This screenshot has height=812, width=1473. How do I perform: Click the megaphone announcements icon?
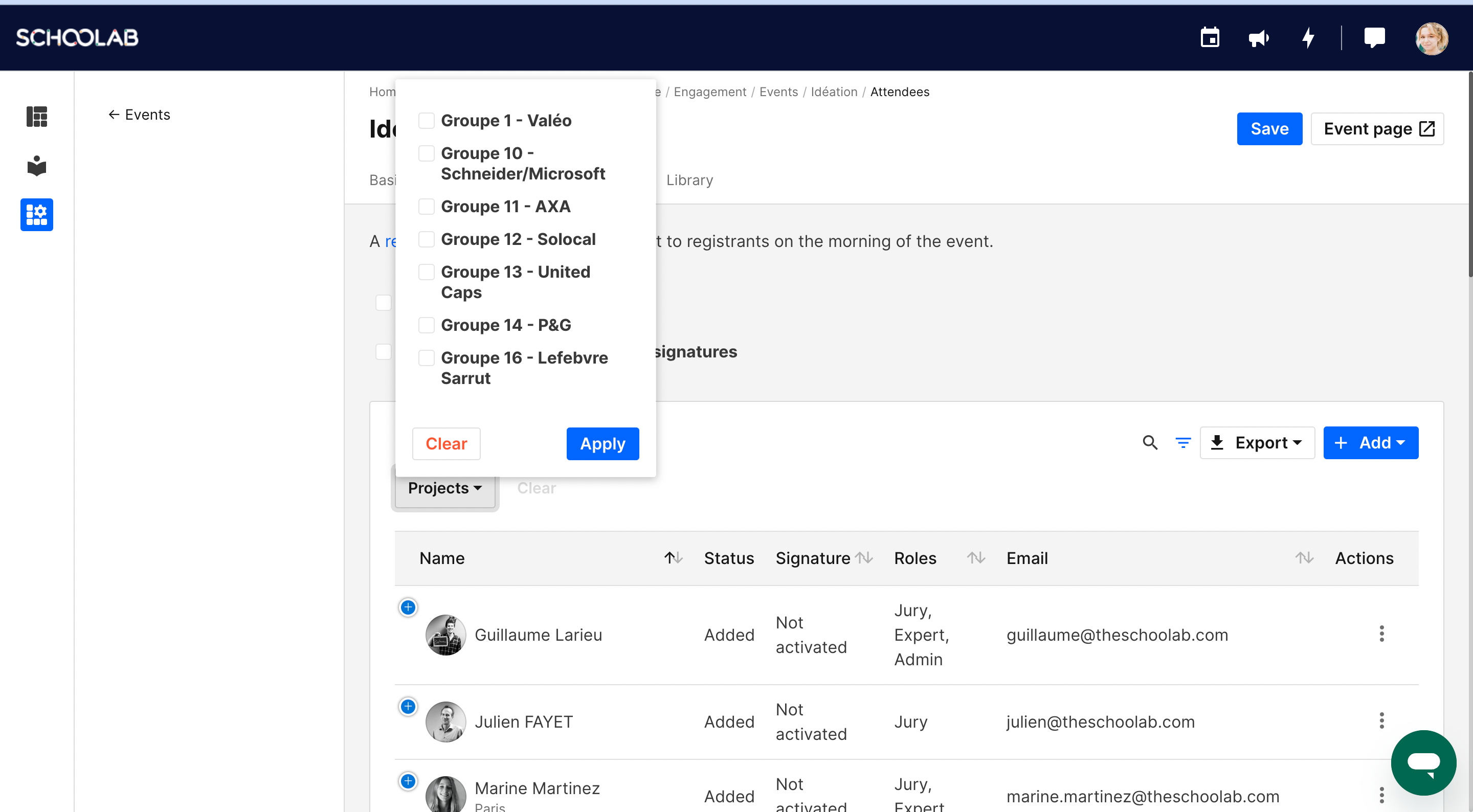1258,38
